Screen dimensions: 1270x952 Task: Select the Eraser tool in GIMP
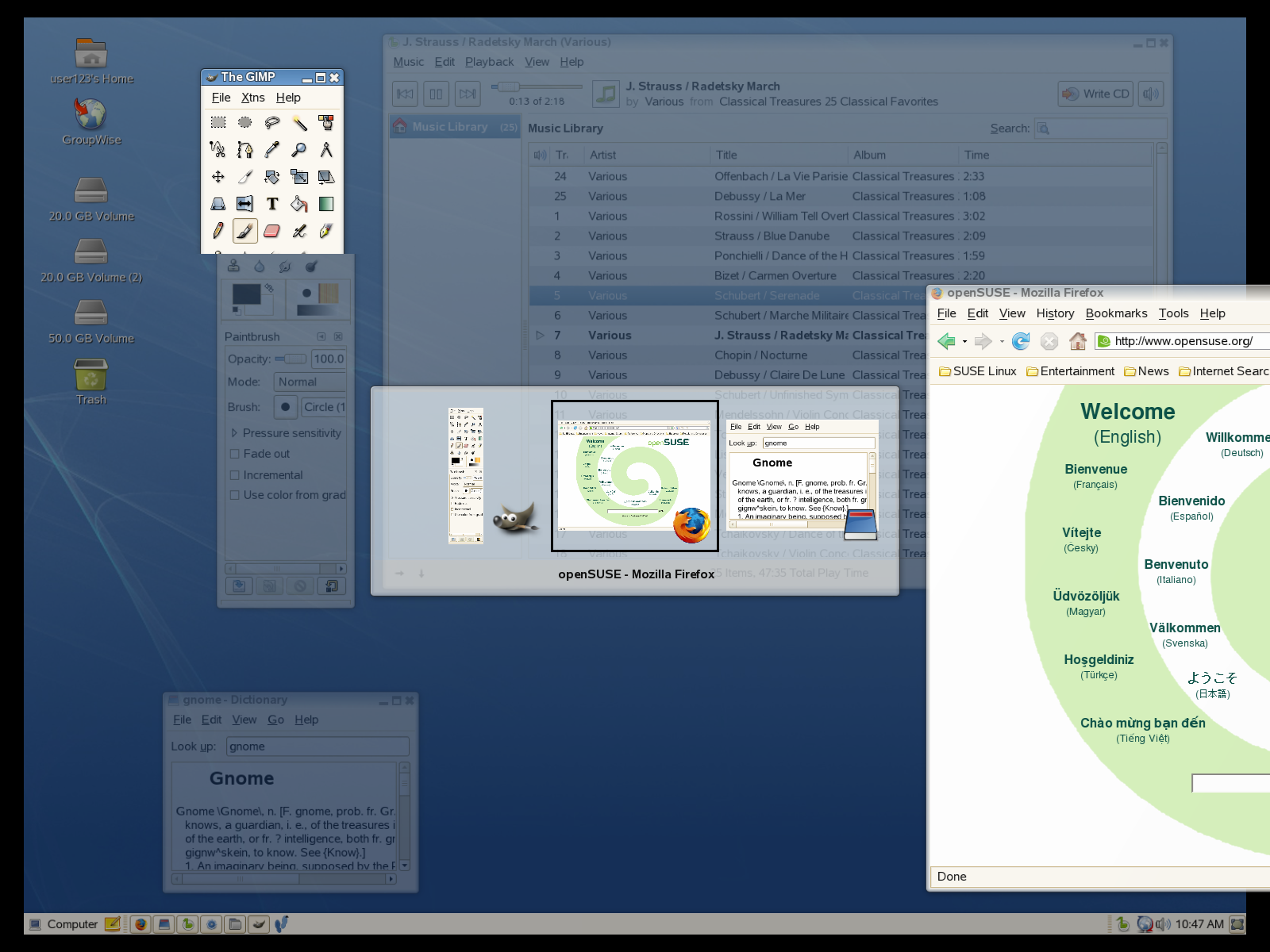(272, 231)
